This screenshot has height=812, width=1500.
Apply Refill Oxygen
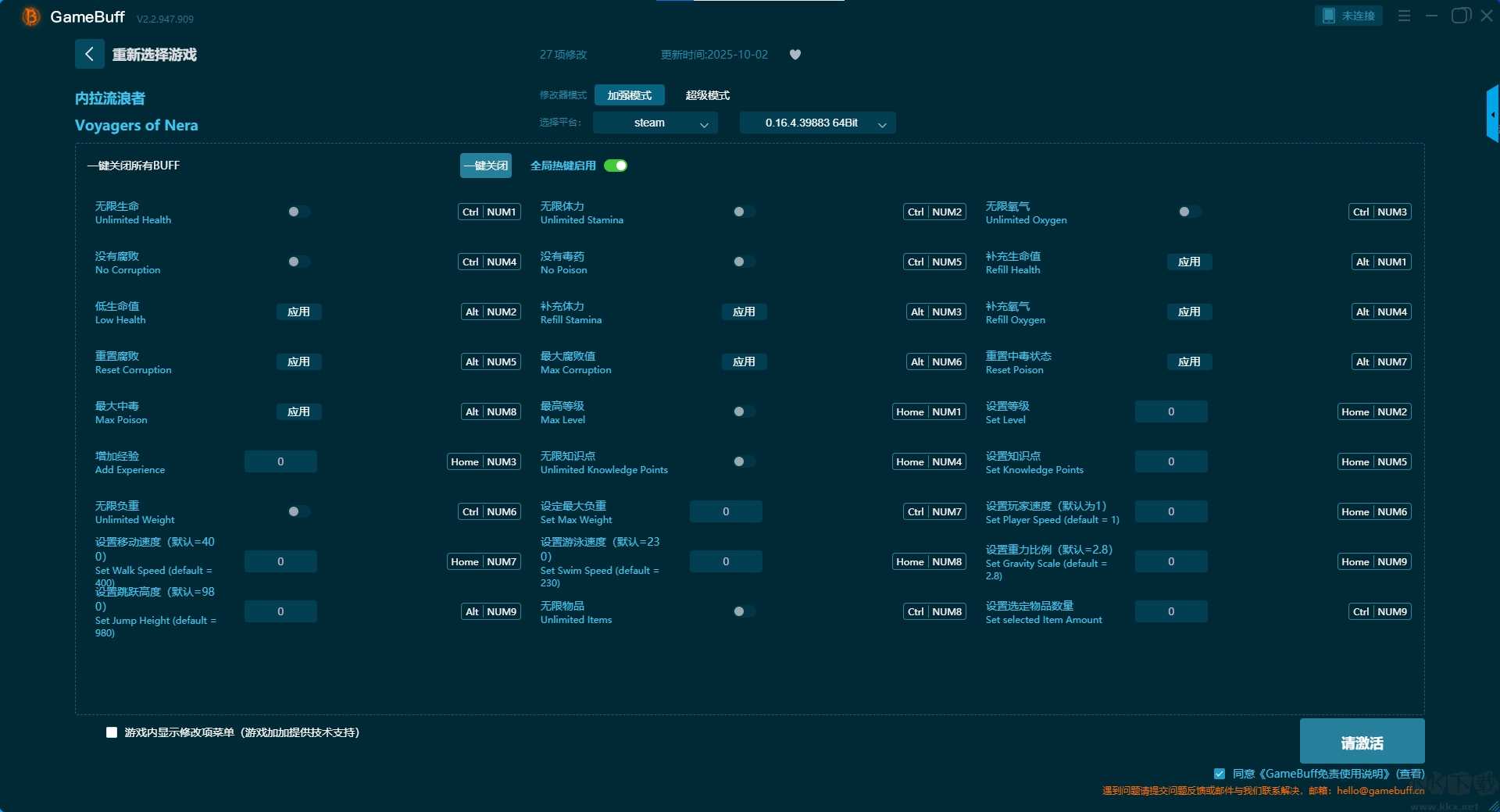point(1189,312)
